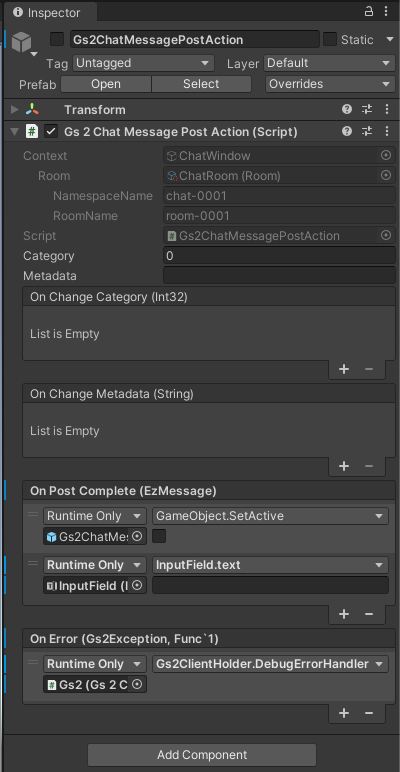Open the Overrides dropdown
Viewport: 400px width, 772px height.
tap(329, 84)
